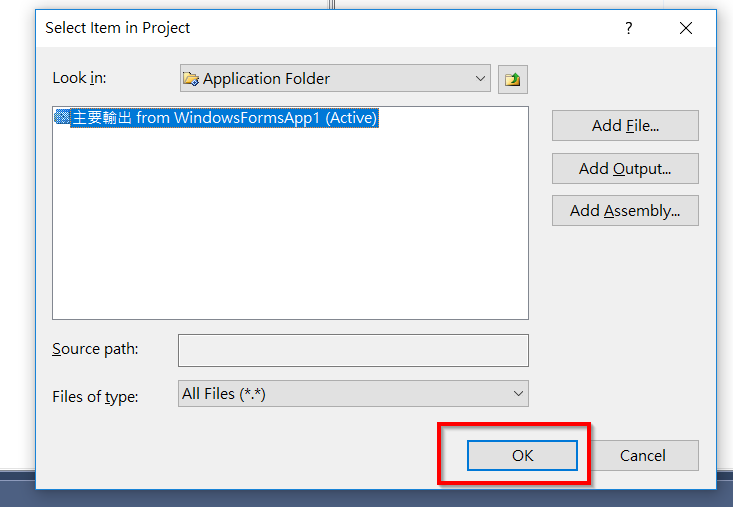The image size is (733, 507).
Task: Click the Source path label
Action: (95, 349)
